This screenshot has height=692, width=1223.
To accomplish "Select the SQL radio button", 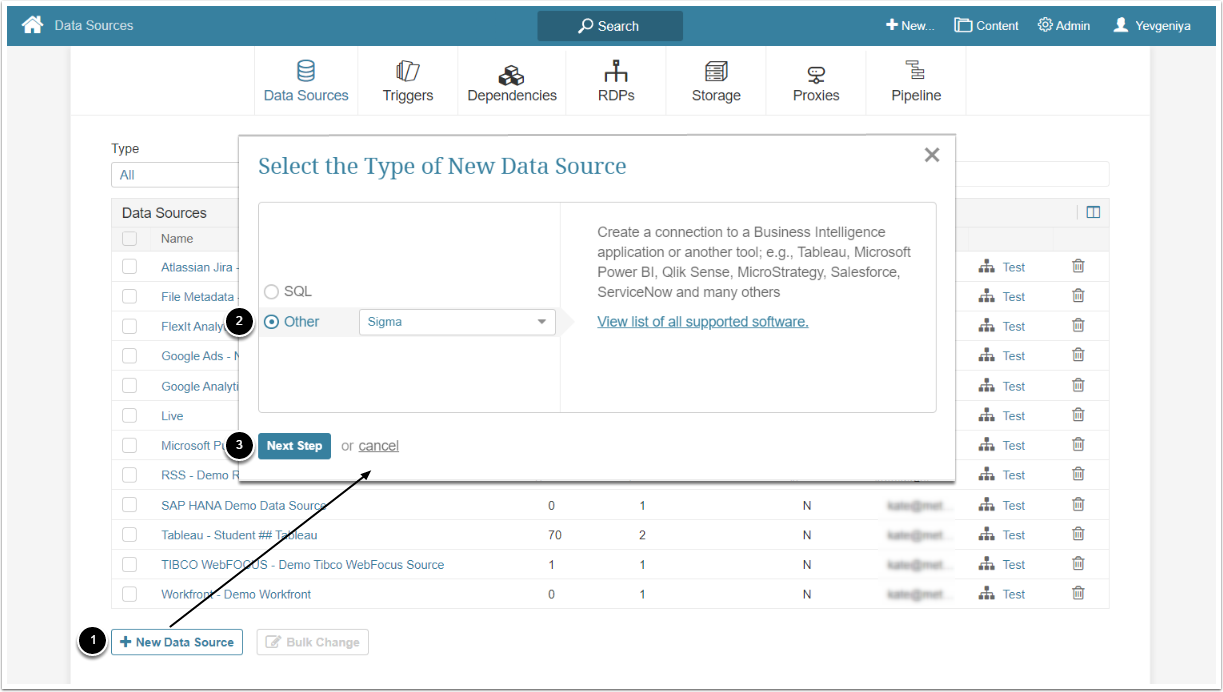I will (x=272, y=292).
